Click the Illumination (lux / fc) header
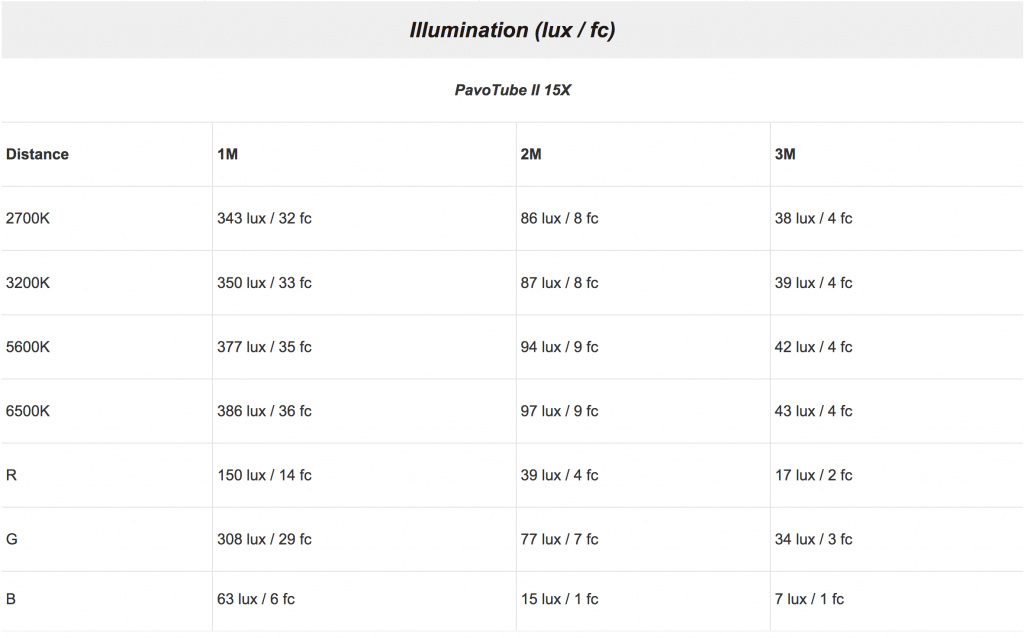 tap(512, 30)
